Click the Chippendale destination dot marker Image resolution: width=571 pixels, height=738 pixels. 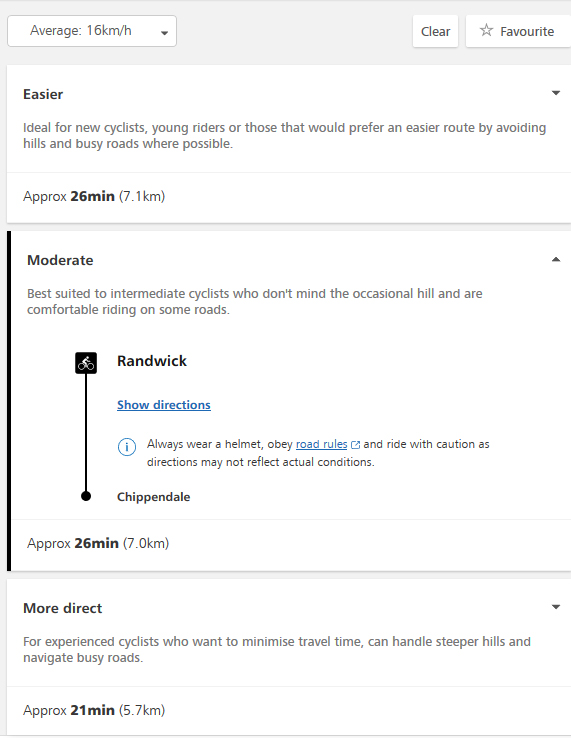tap(86, 496)
